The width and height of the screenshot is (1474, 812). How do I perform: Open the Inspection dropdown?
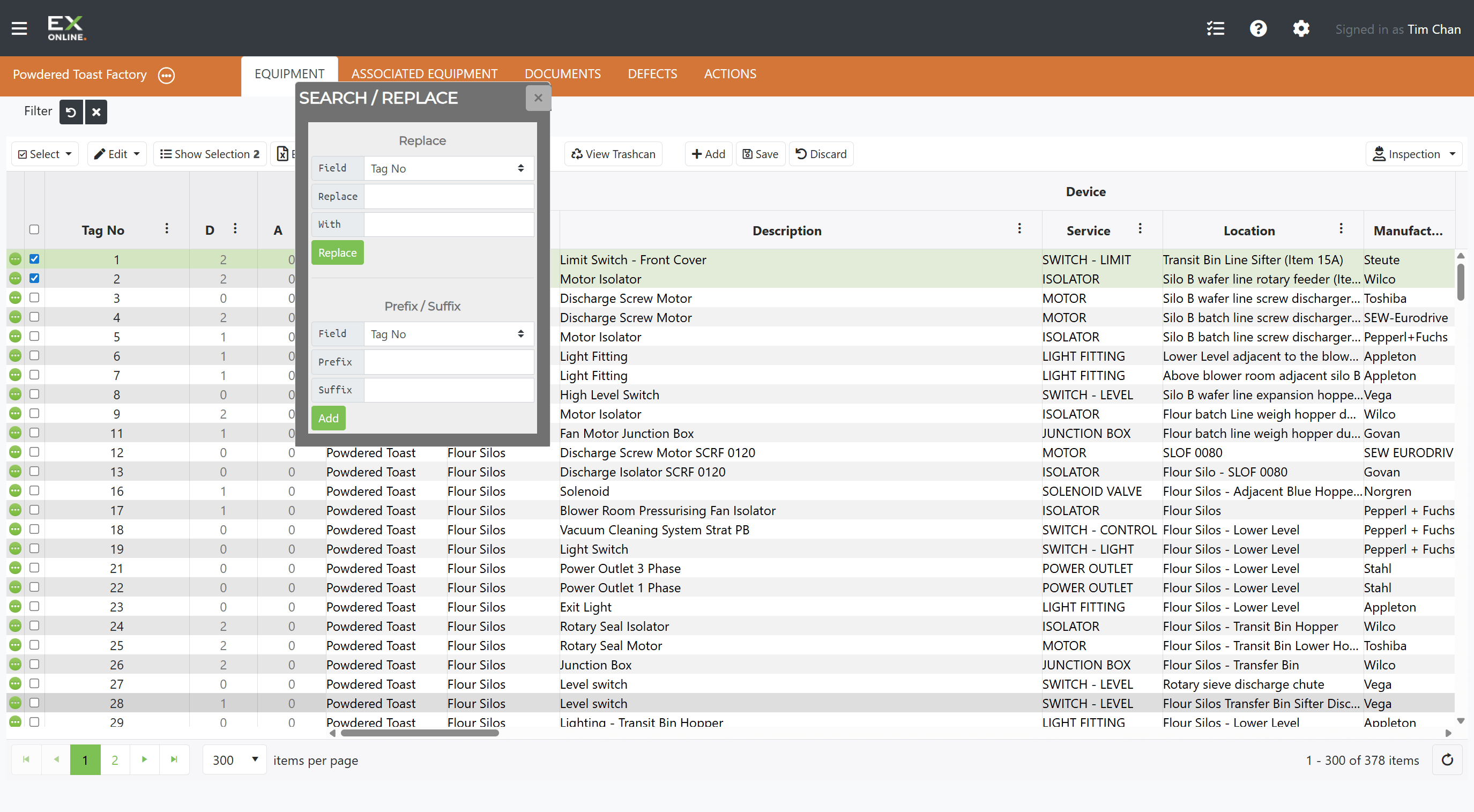point(1414,154)
